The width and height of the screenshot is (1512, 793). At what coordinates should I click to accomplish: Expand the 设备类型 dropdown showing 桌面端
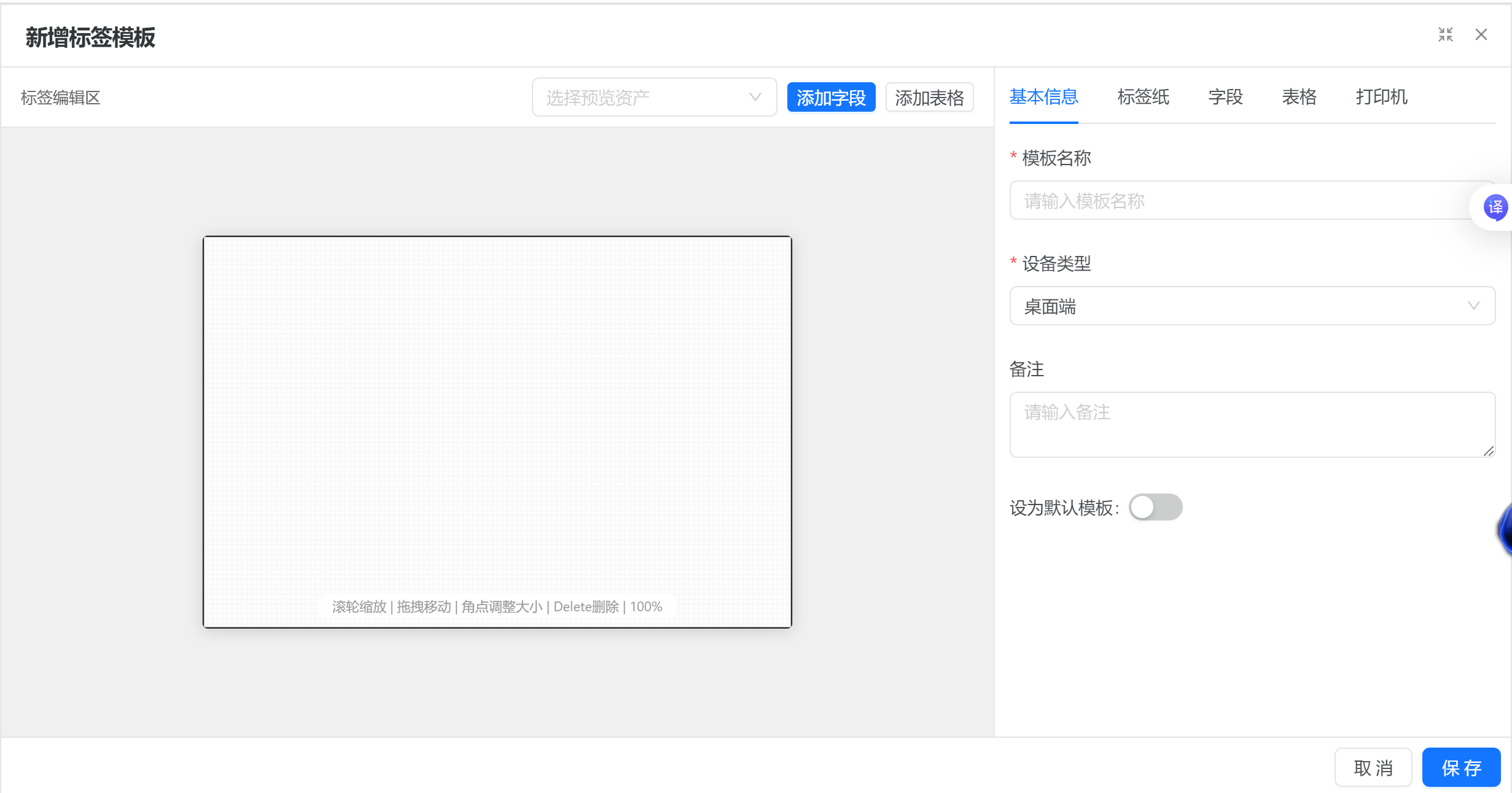pos(1252,306)
